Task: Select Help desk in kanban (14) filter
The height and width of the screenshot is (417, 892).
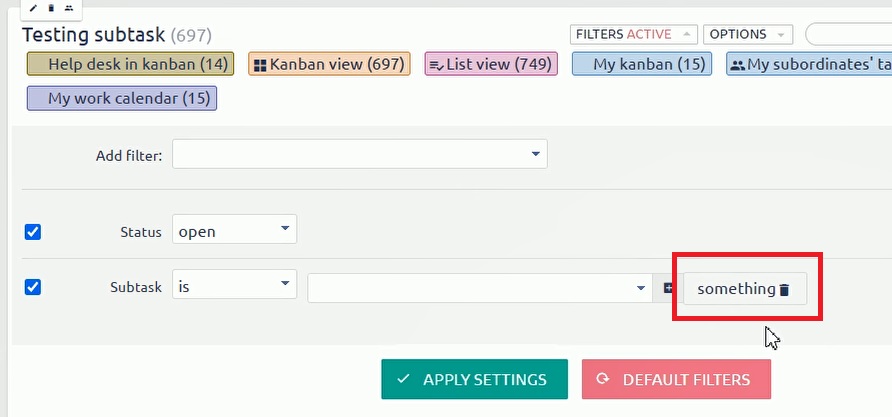Action: click(130, 65)
